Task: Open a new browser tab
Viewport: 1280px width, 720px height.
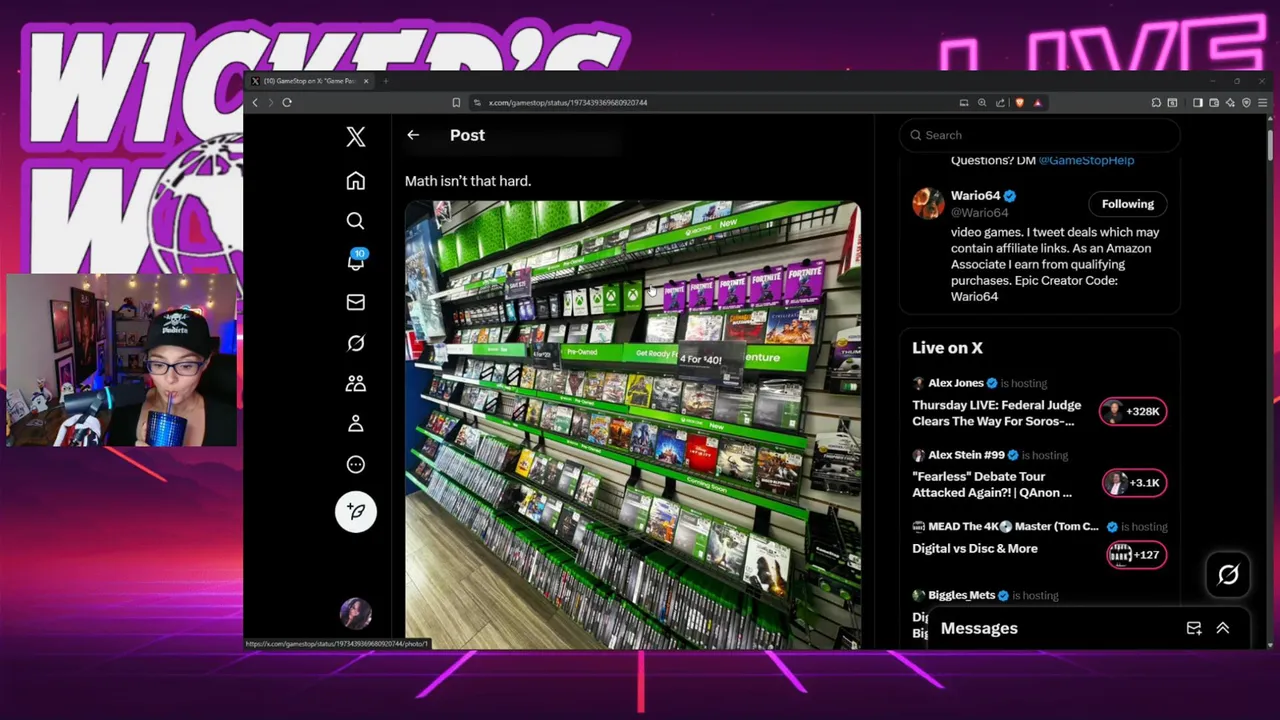Action: tap(386, 81)
